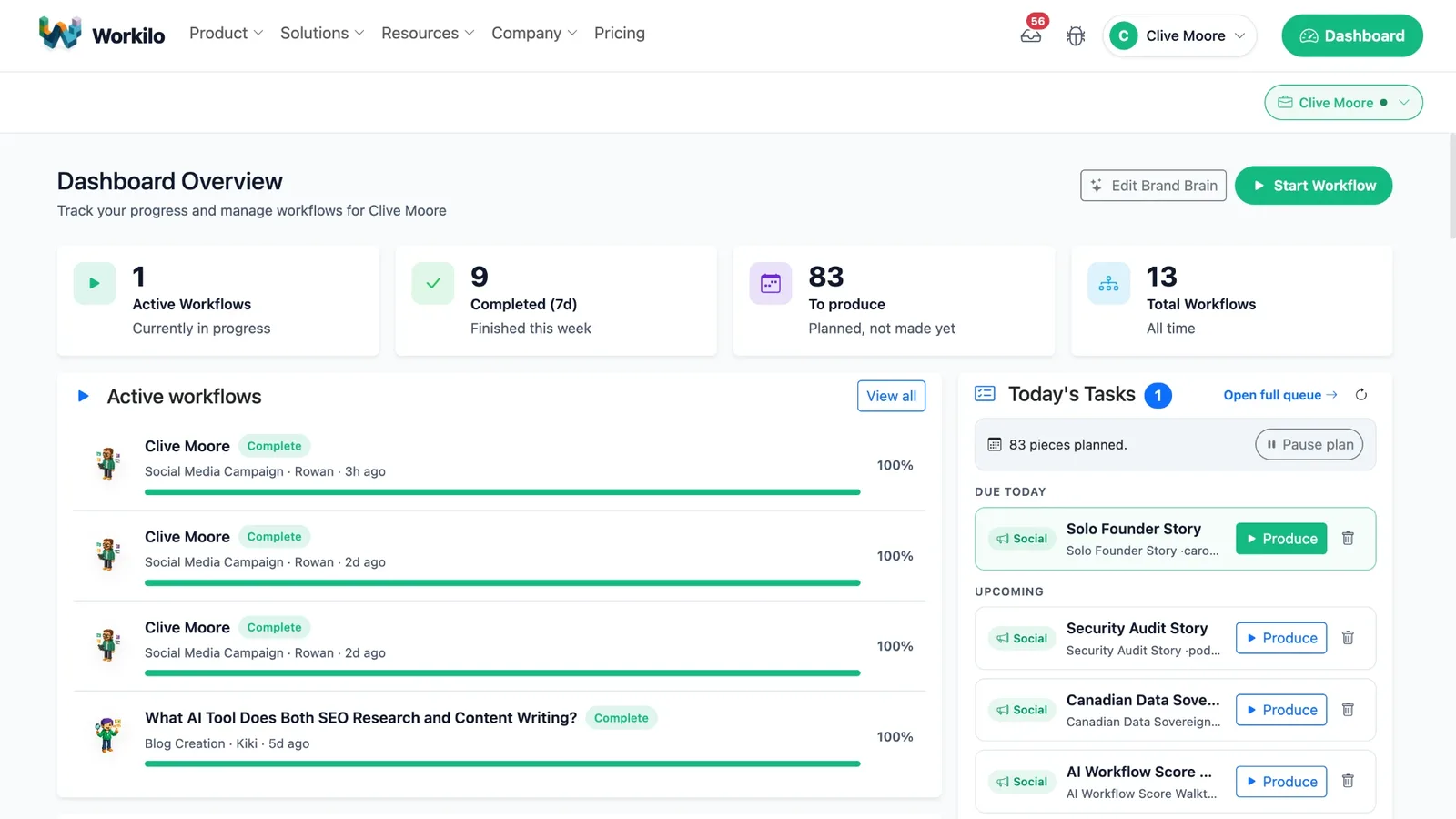Produce the AI Workflow Score piece

coord(1281,782)
